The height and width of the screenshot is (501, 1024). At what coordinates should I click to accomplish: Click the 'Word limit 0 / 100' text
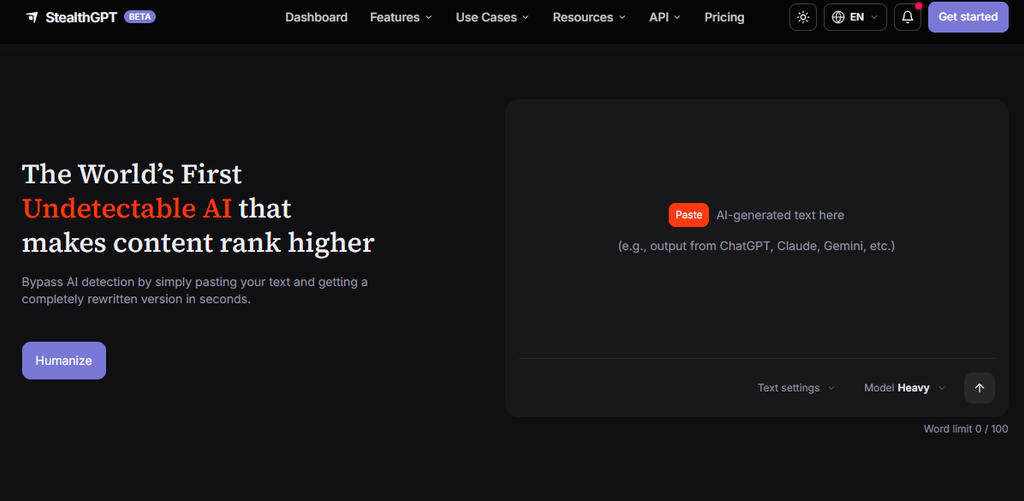965,429
